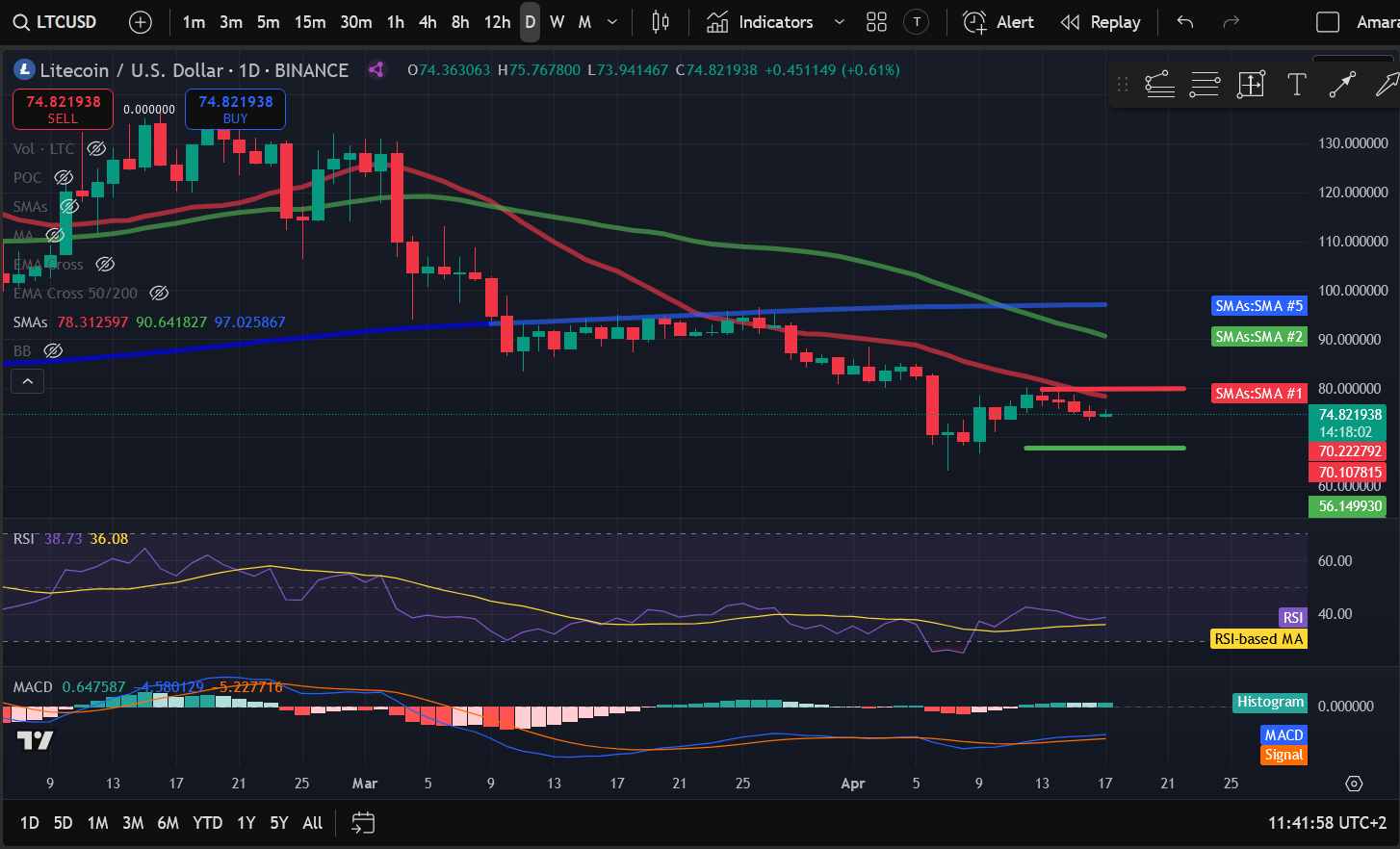The height and width of the screenshot is (849, 1400).
Task: Pick the date and price range tool
Action: [x=1251, y=85]
